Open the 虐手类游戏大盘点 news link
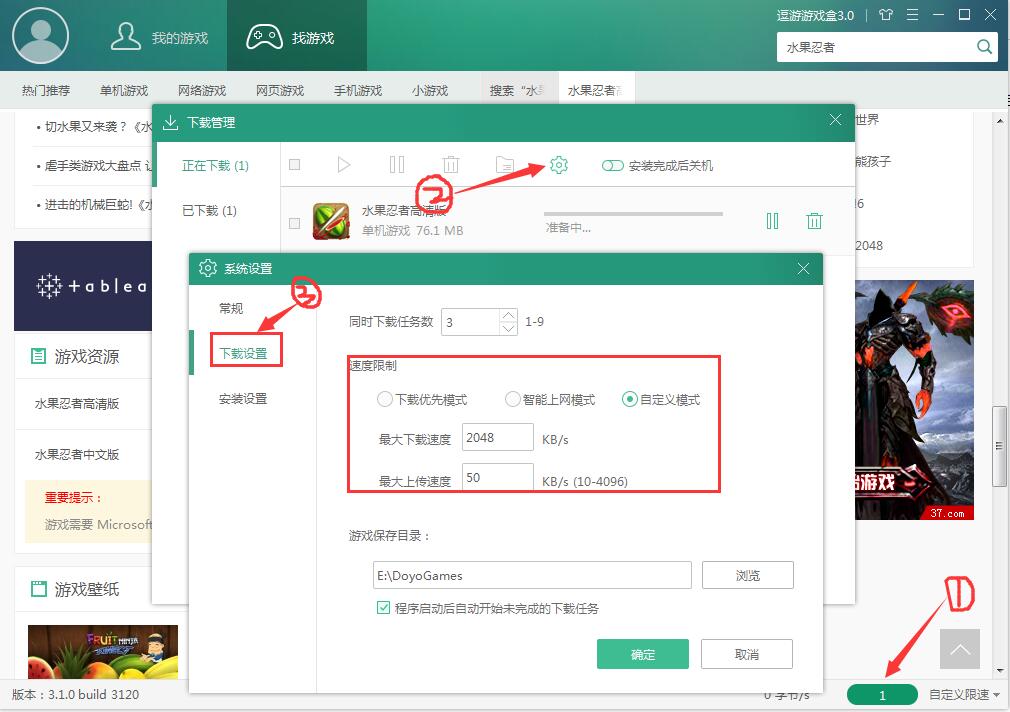Viewport: 1010px width, 712px height. 97,166
